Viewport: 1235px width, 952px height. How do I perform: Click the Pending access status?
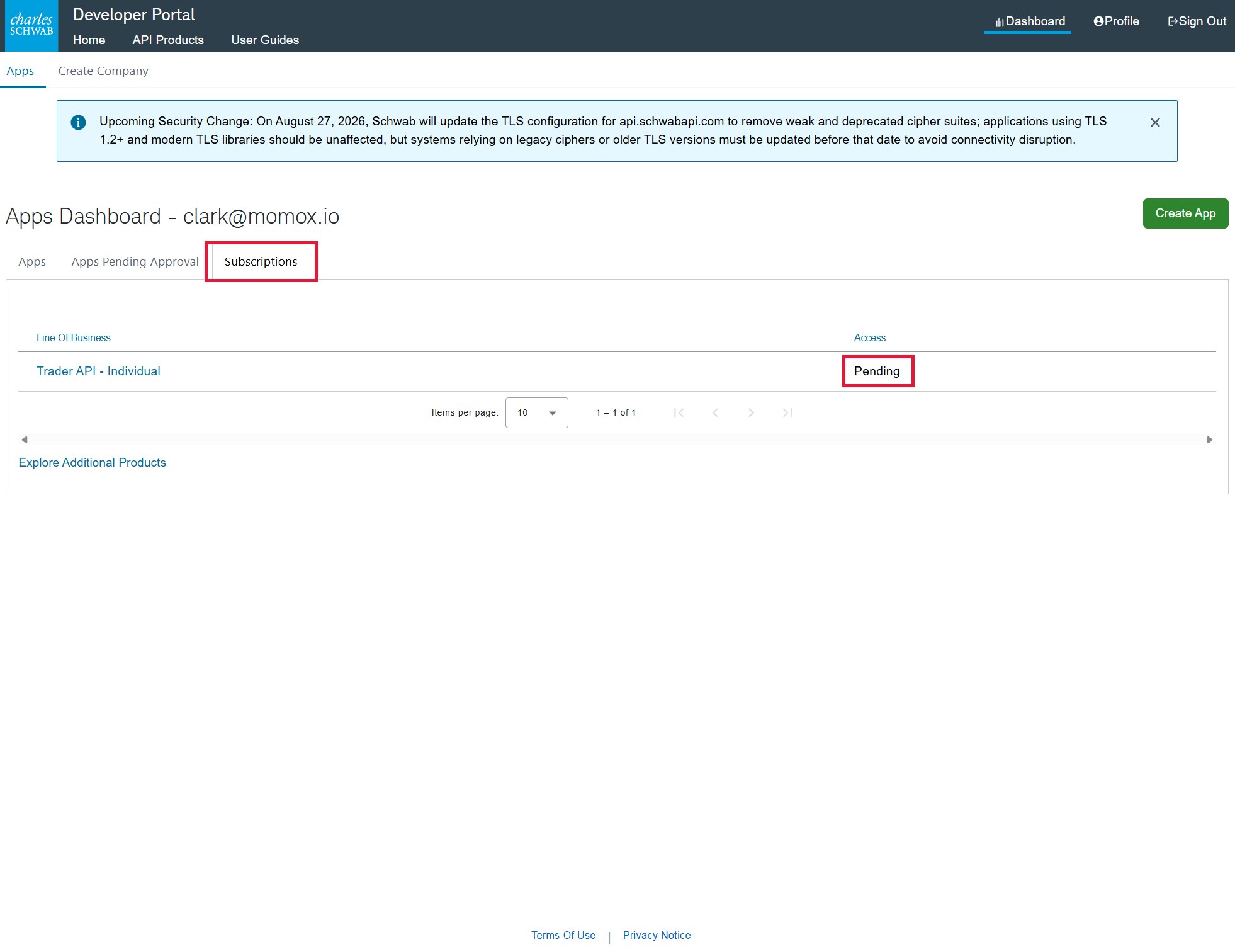point(877,371)
